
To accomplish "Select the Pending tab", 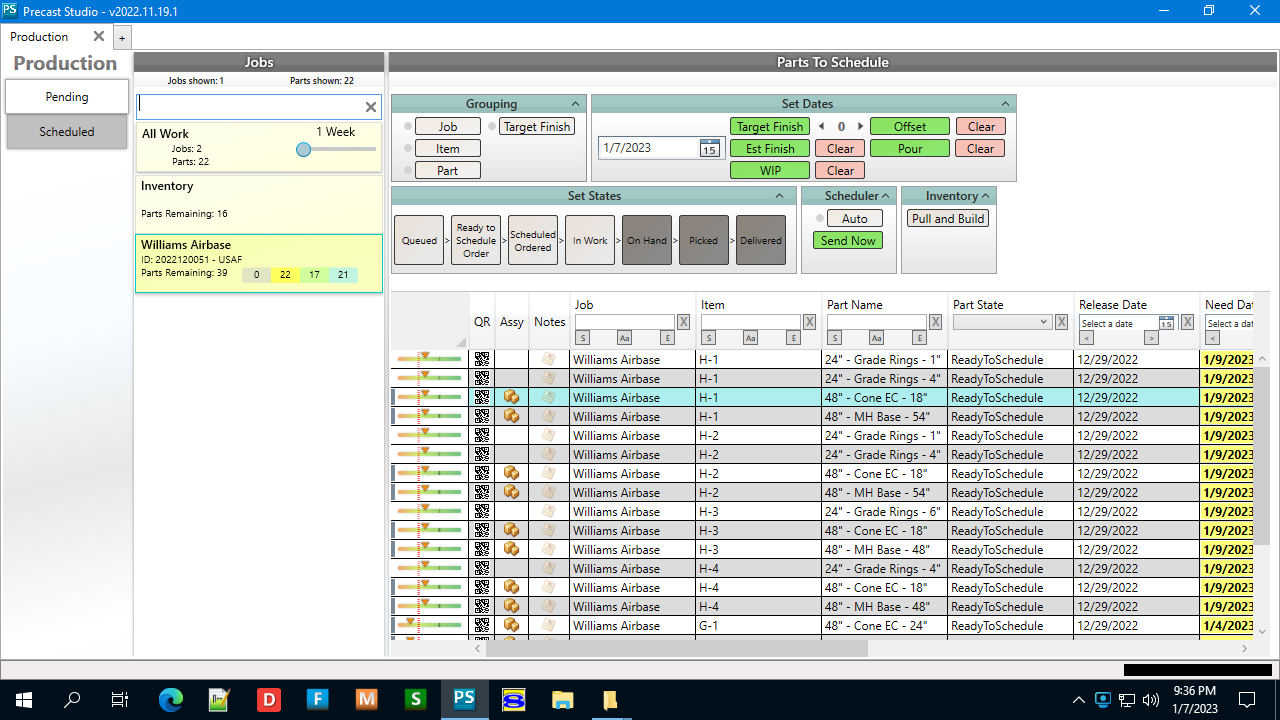I will 67,97.
